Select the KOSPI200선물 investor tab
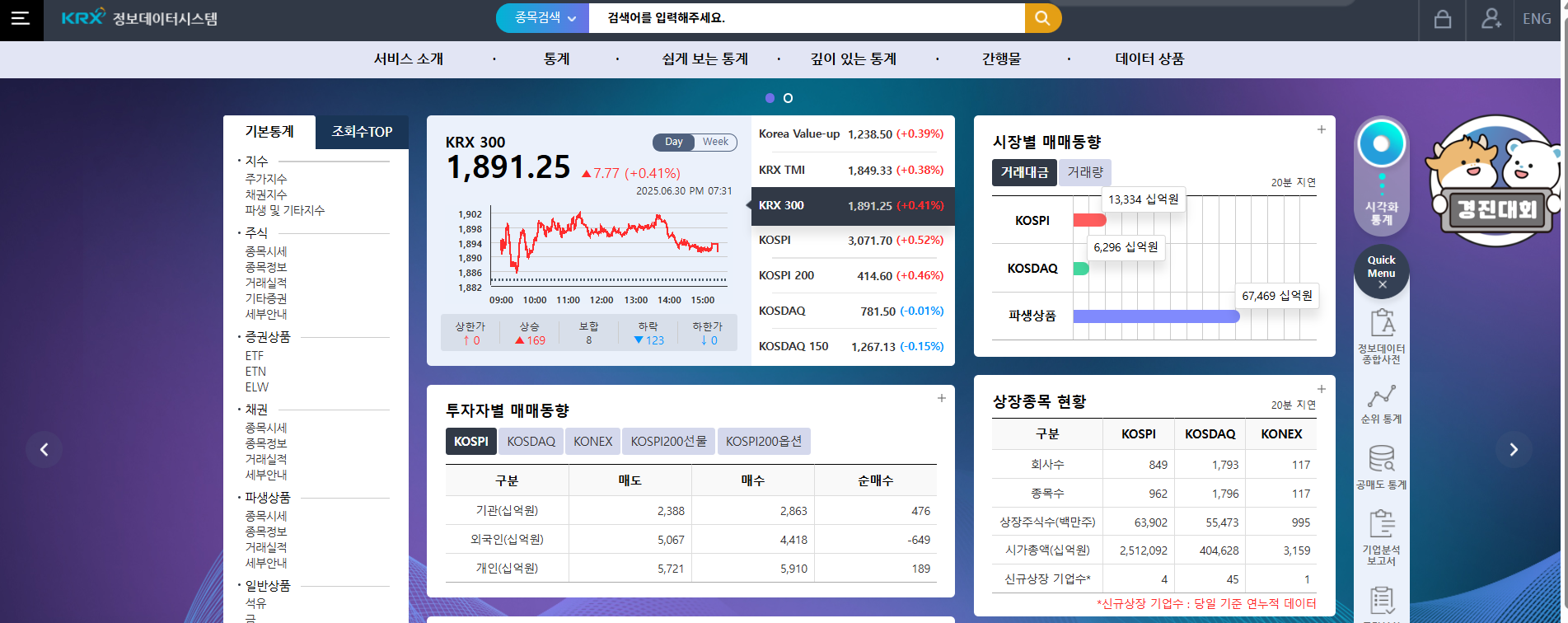1568x623 pixels. click(668, 442)
